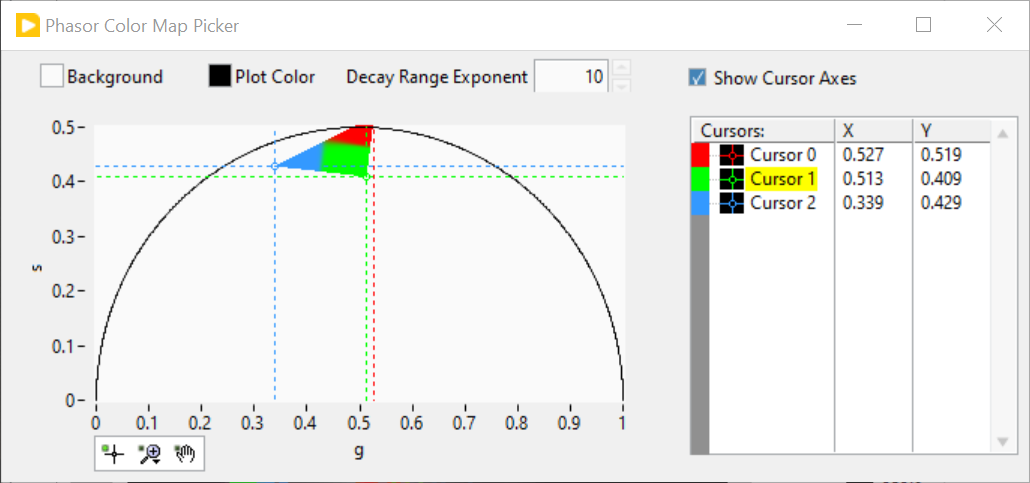Click the Decay Range Exponent label
Viewport: 1030px width, 483px height.
[x=437, y=77]
